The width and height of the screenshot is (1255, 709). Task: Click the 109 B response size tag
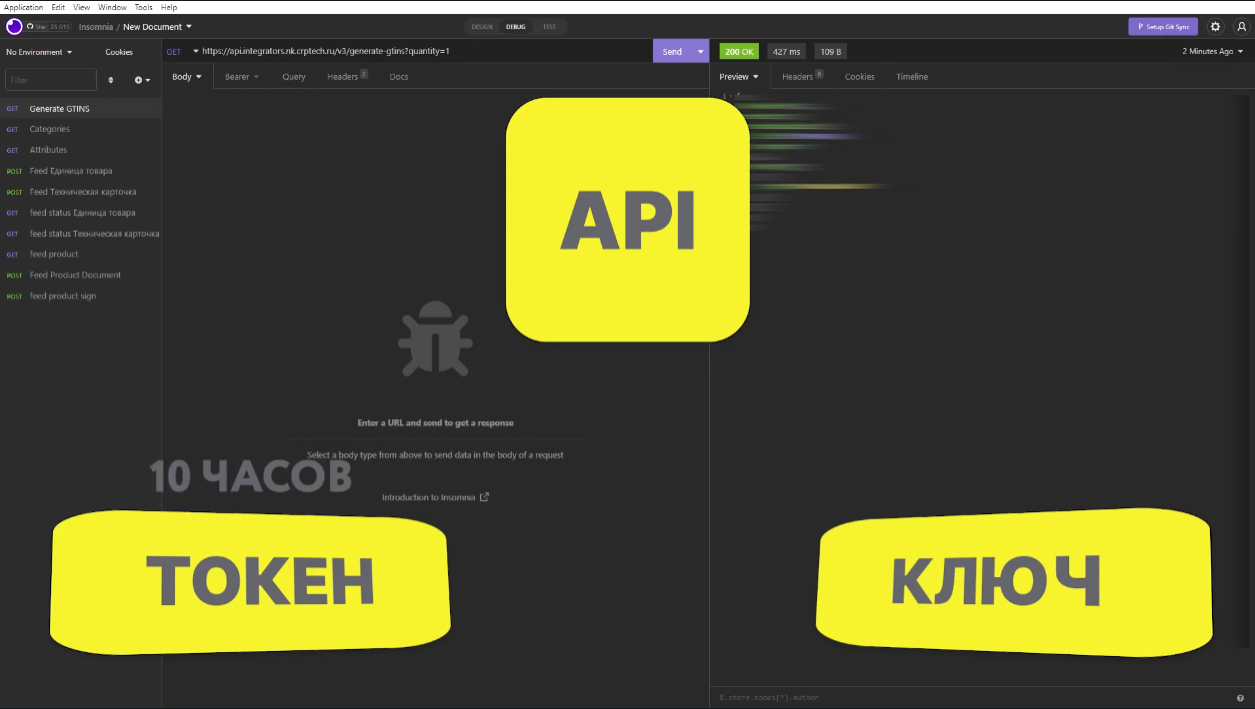(x=831, y=51)
